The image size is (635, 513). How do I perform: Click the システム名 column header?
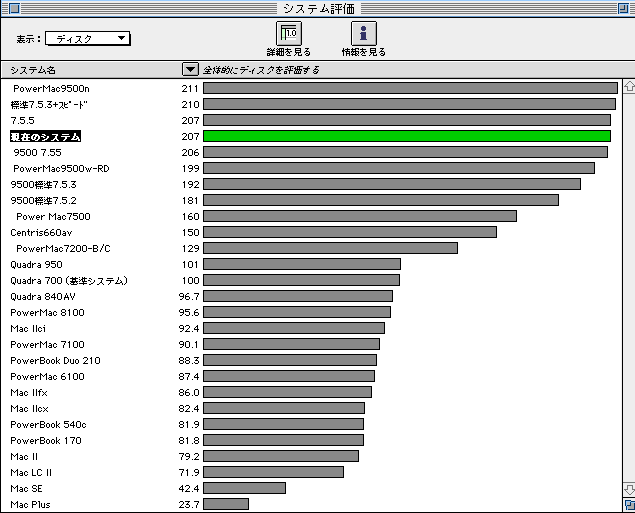(34, 70)
